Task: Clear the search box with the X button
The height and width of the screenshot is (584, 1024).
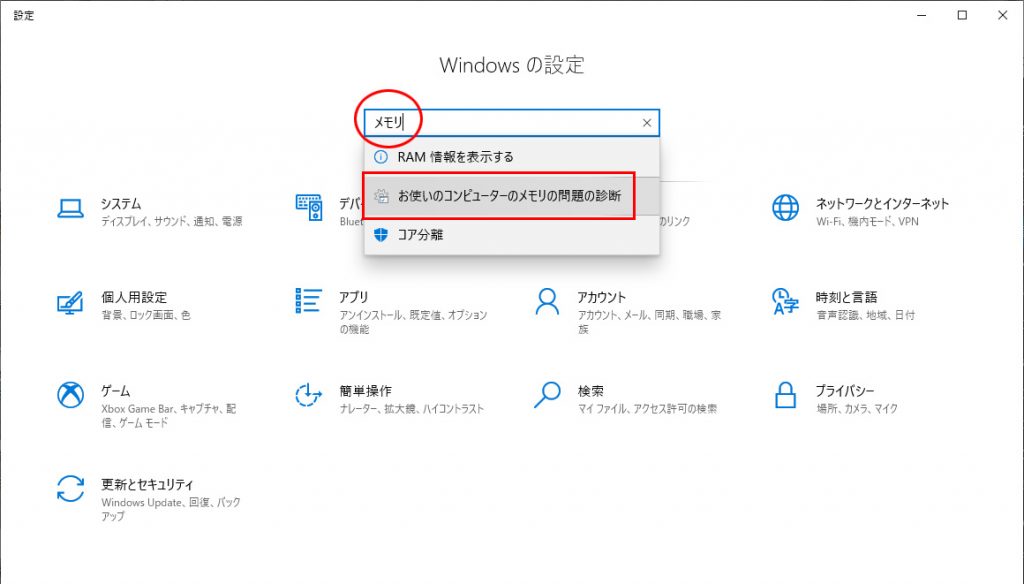Action: [x=646, y=123]
